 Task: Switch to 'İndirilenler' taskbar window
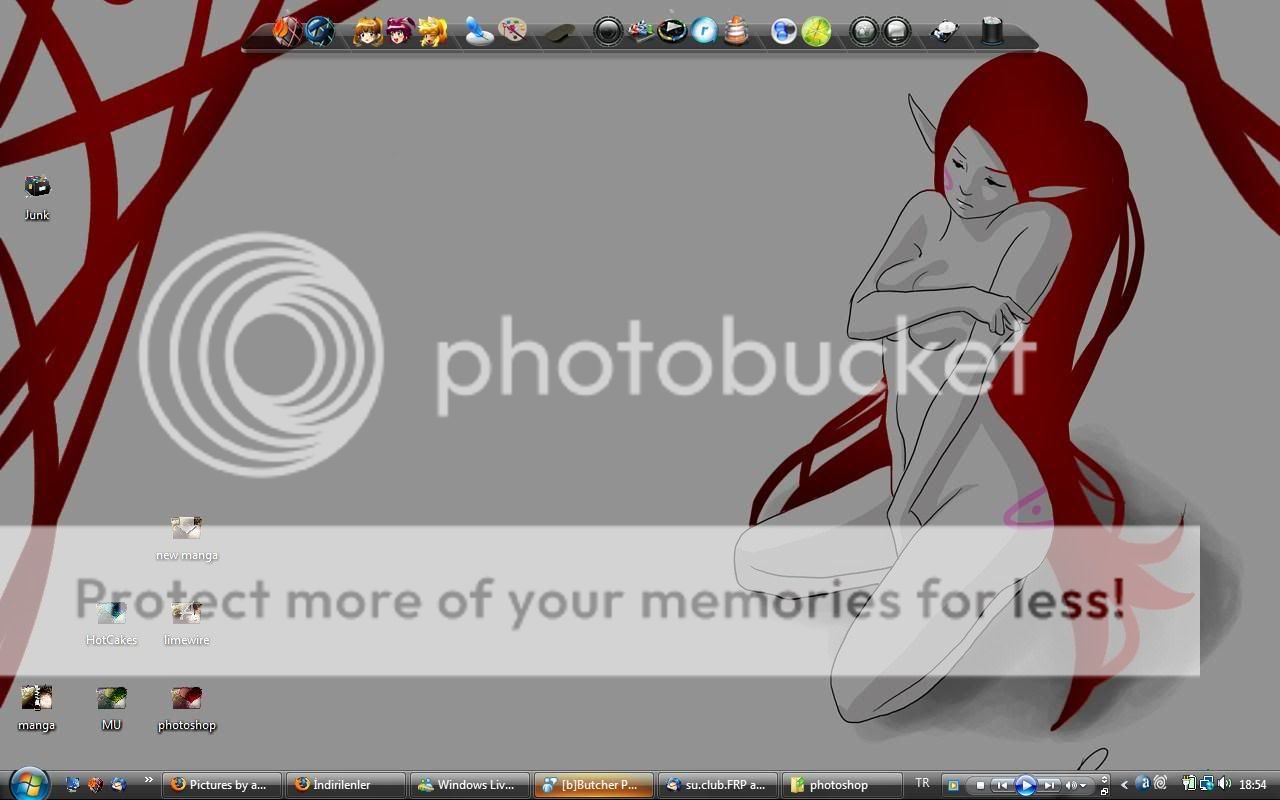[345, 785]
